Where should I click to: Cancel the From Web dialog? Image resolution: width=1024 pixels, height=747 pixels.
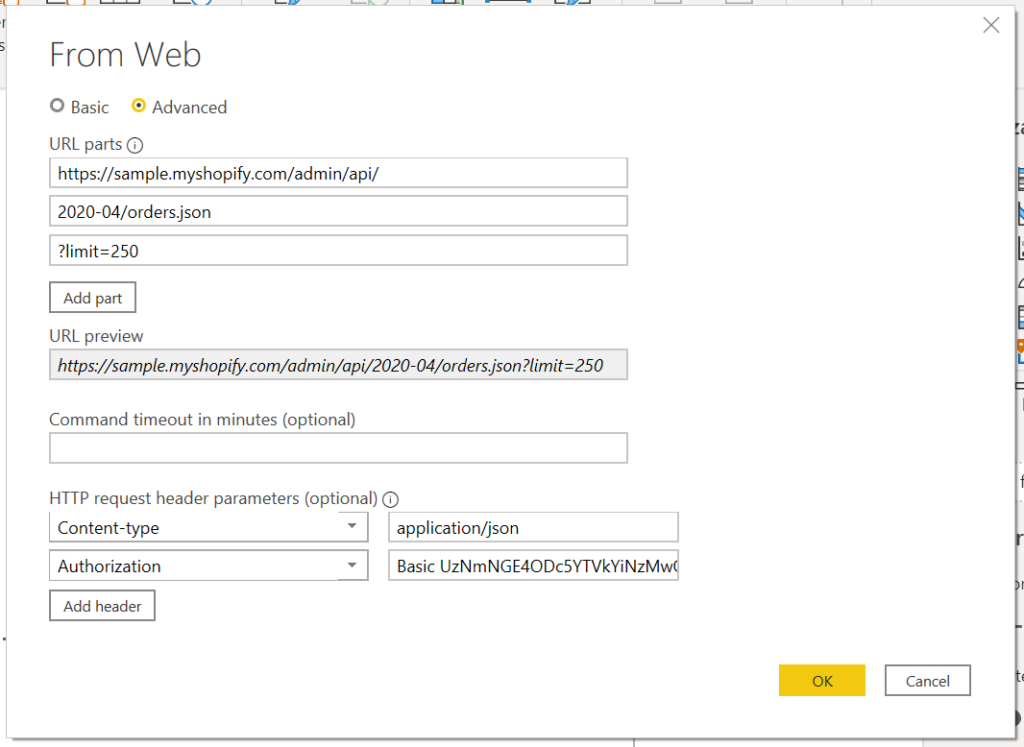(x=927, y=680)
